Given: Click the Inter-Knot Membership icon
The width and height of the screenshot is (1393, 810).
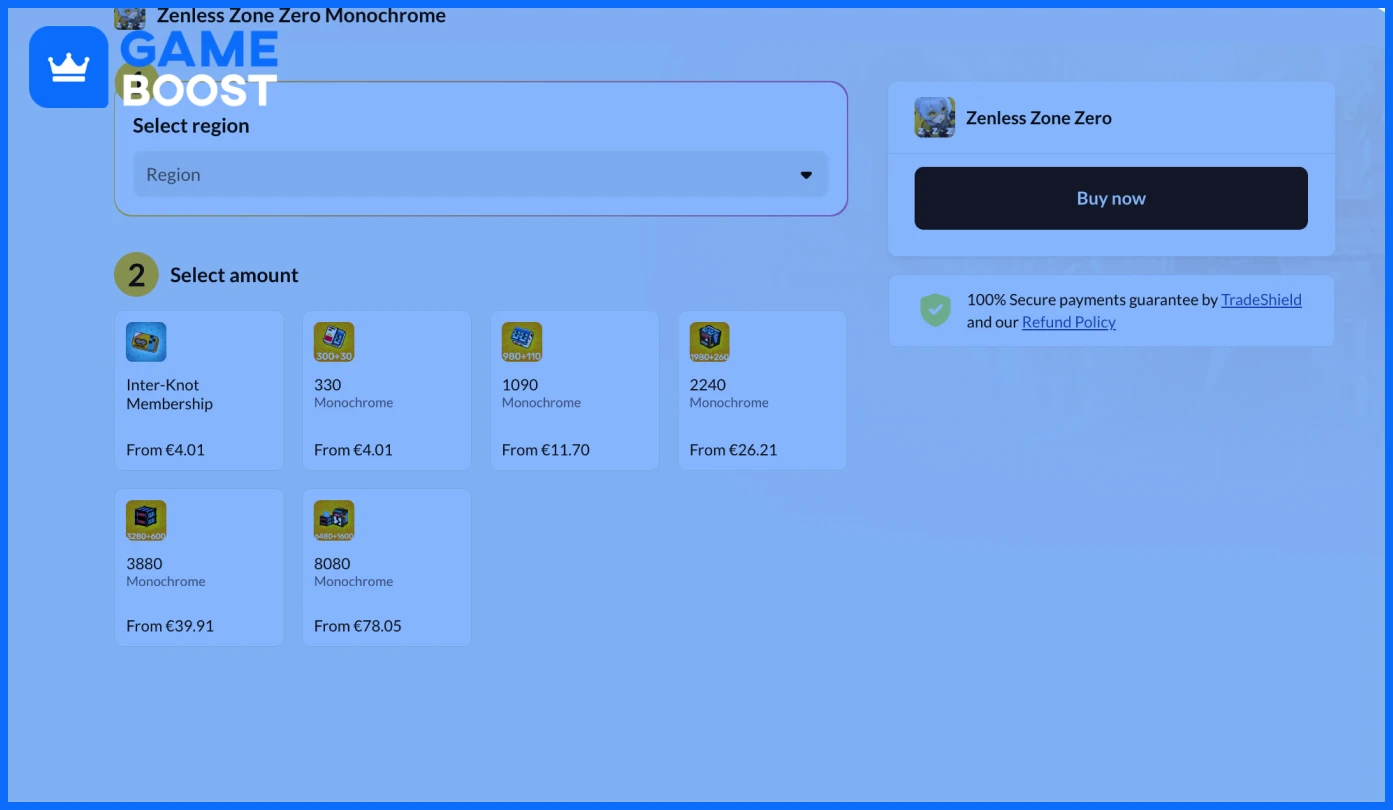Looking at the screenshot, I should click(x=146, y=342).
